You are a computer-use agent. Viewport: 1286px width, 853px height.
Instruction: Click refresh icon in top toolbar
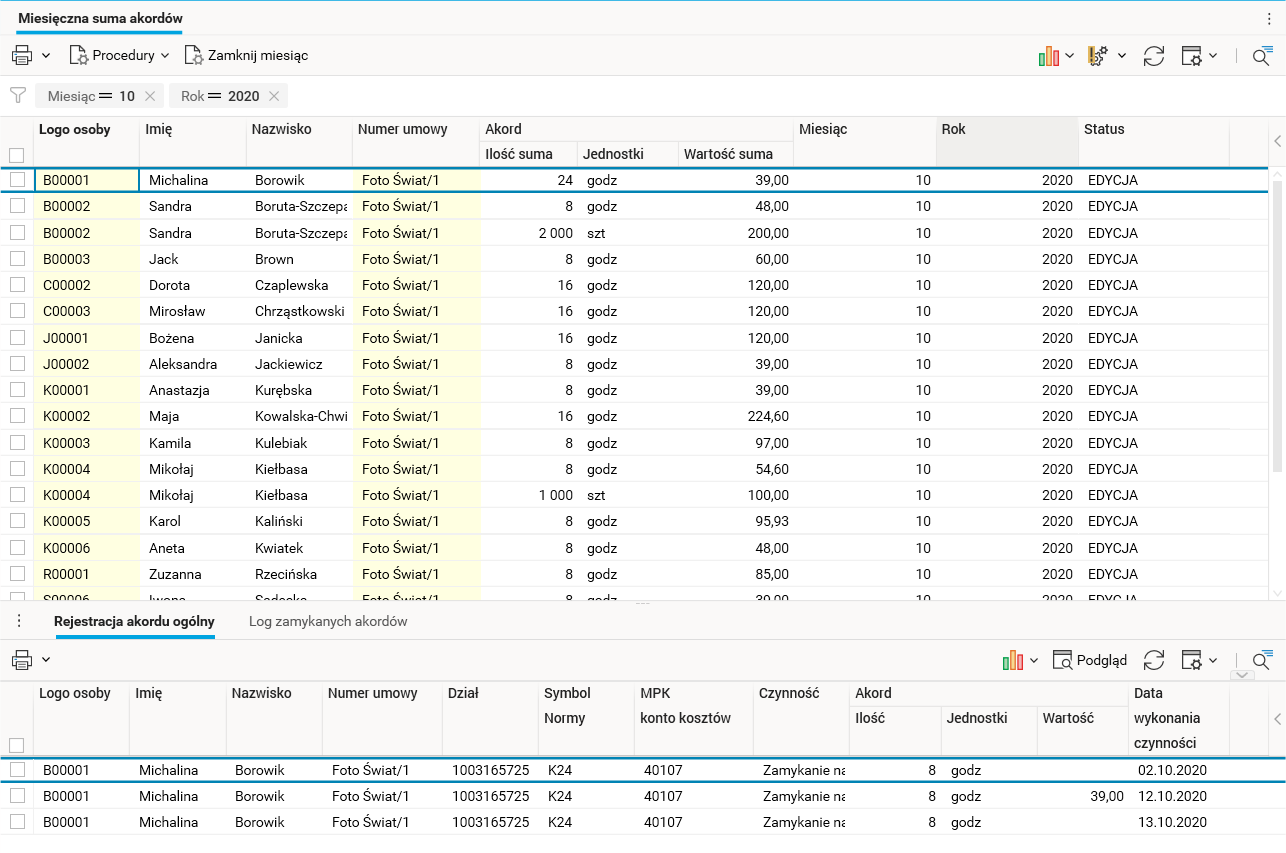click(1154, 56)
